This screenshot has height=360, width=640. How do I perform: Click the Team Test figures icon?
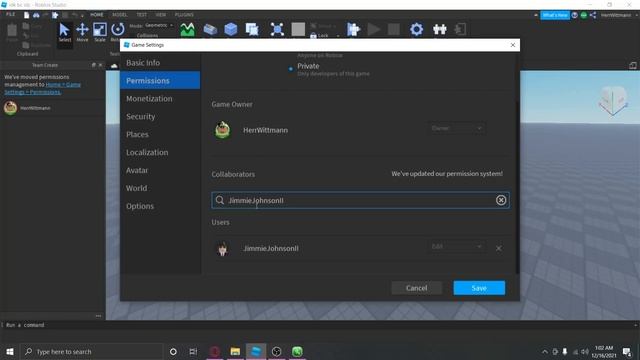pyautogui.click(x=439, y=29)
